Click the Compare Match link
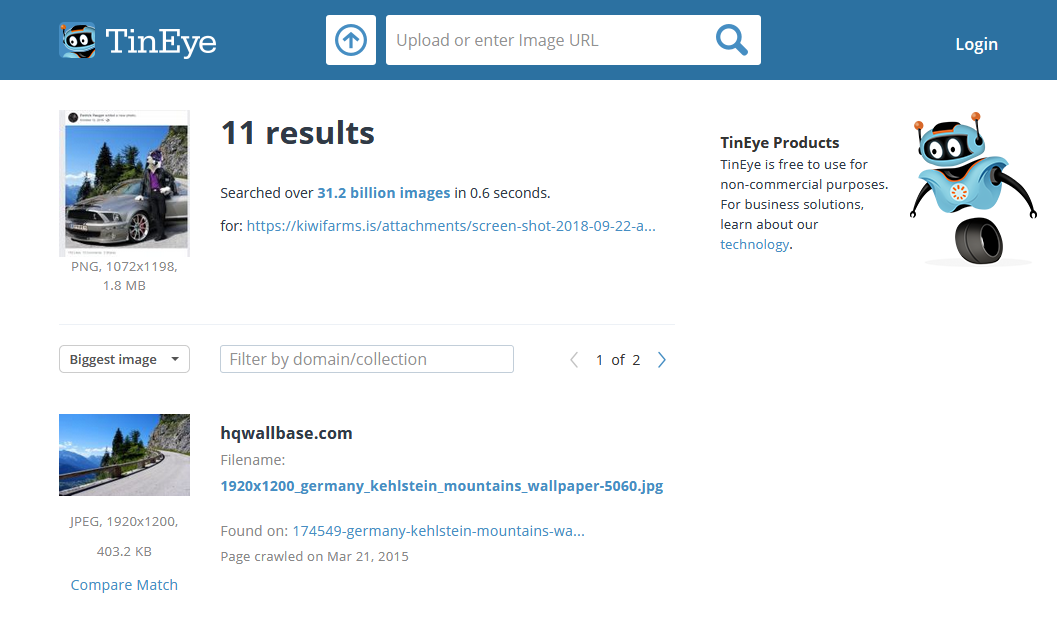Viewport: 1057px width, 636px height. pos(124,585)
